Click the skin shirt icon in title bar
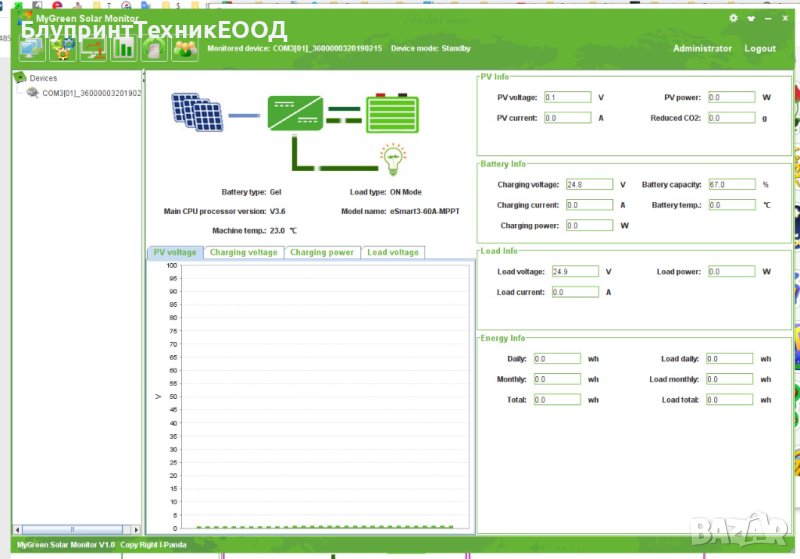Screen dimensions: 800x559 tap(750, 18)
